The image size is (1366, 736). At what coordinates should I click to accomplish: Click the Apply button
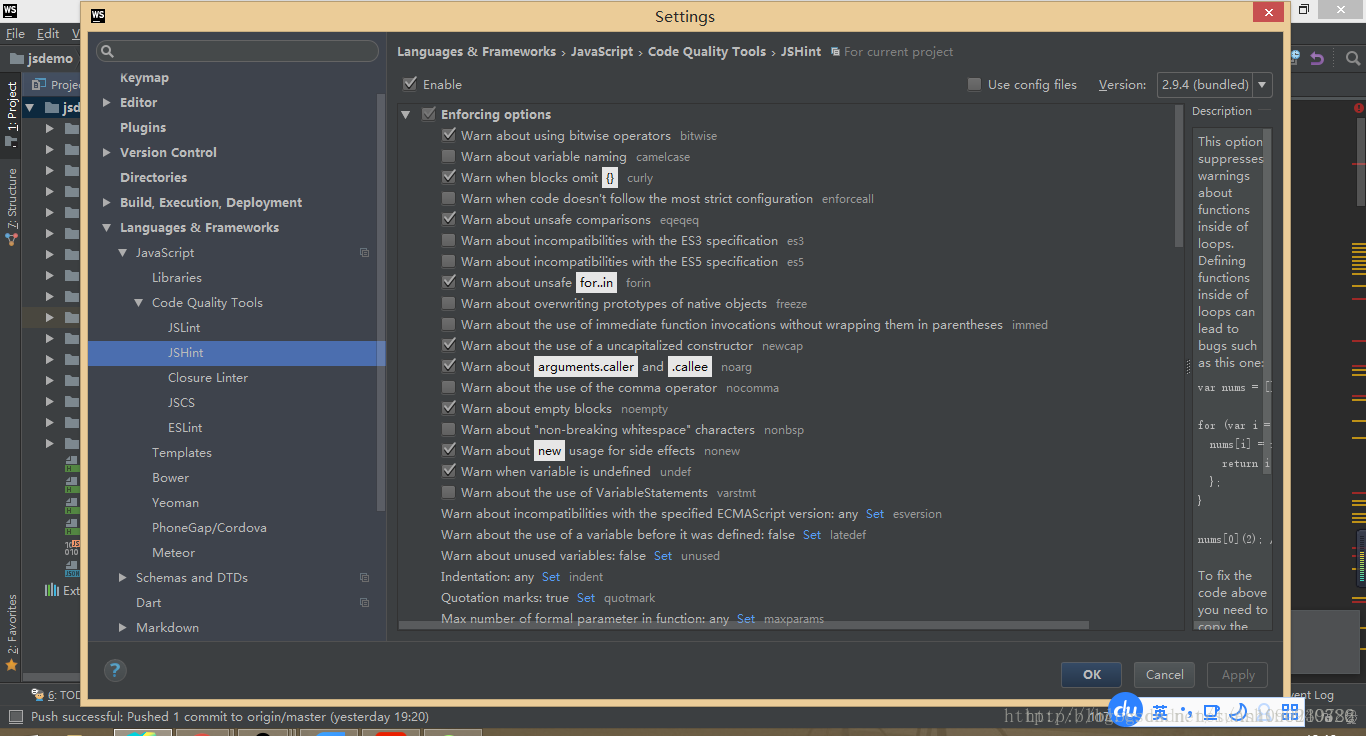point(1238,674)
